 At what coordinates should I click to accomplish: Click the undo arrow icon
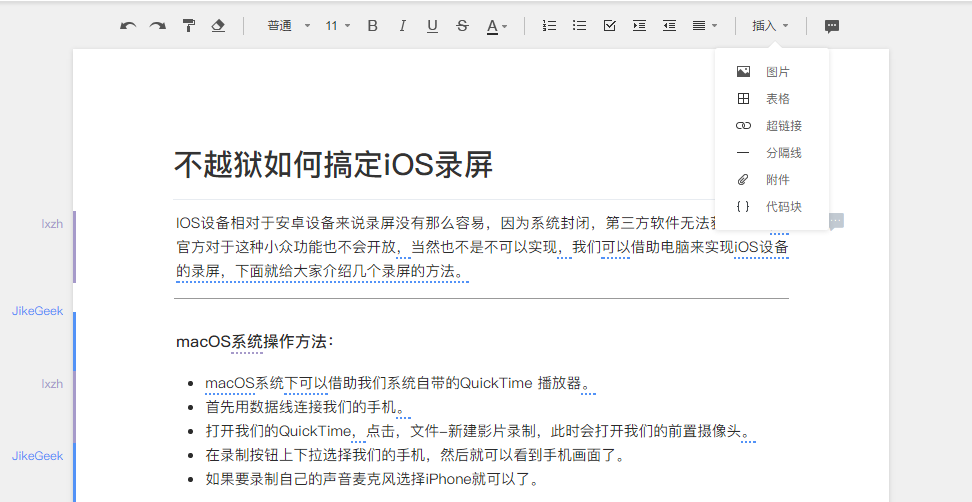coord(128,26)
